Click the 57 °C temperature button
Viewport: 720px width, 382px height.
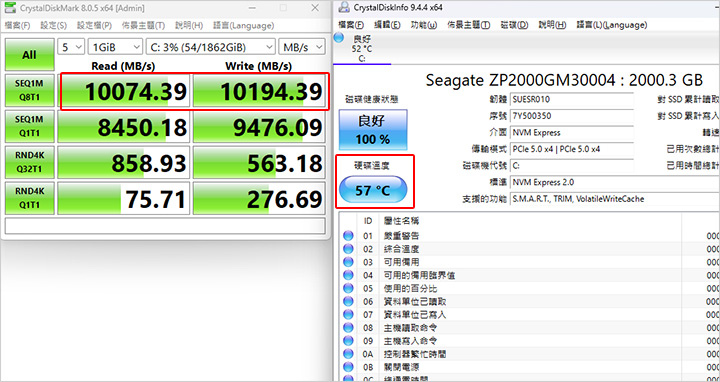[373, 190]
